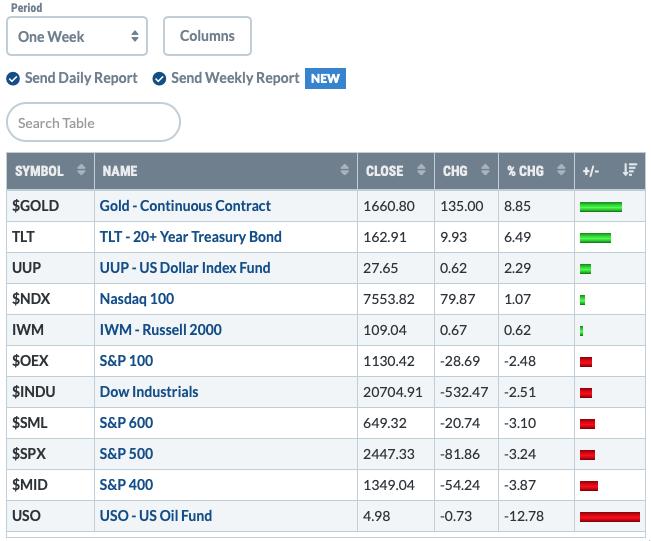Select the $INDU symbol cell
This screenshot has height=541, width=651.
[51, 392]
